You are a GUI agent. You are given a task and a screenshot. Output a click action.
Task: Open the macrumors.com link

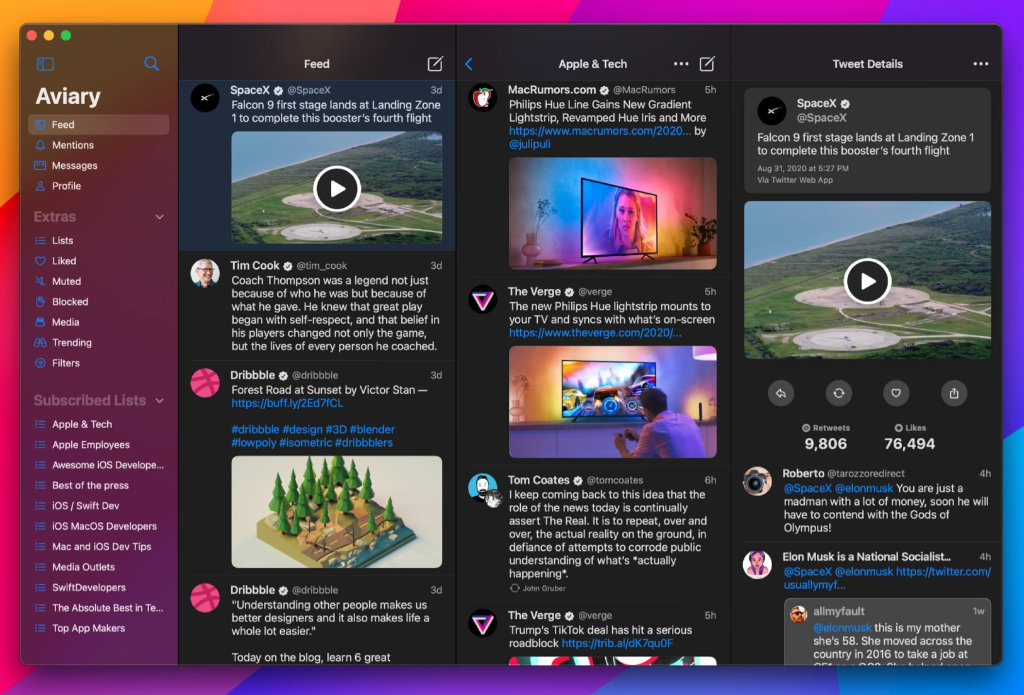point(600,131)
